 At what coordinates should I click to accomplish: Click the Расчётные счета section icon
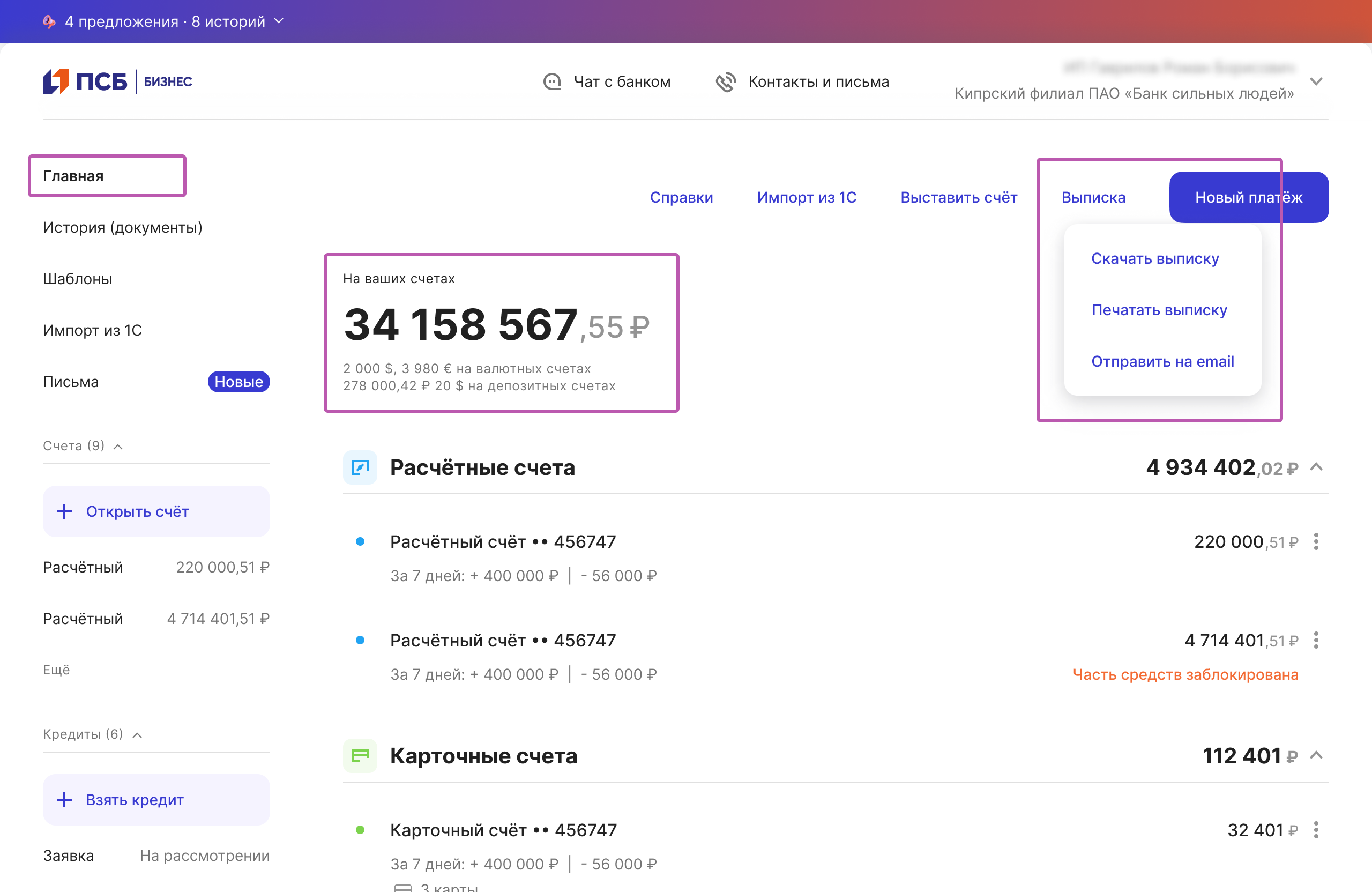click(x=360, y=467)
